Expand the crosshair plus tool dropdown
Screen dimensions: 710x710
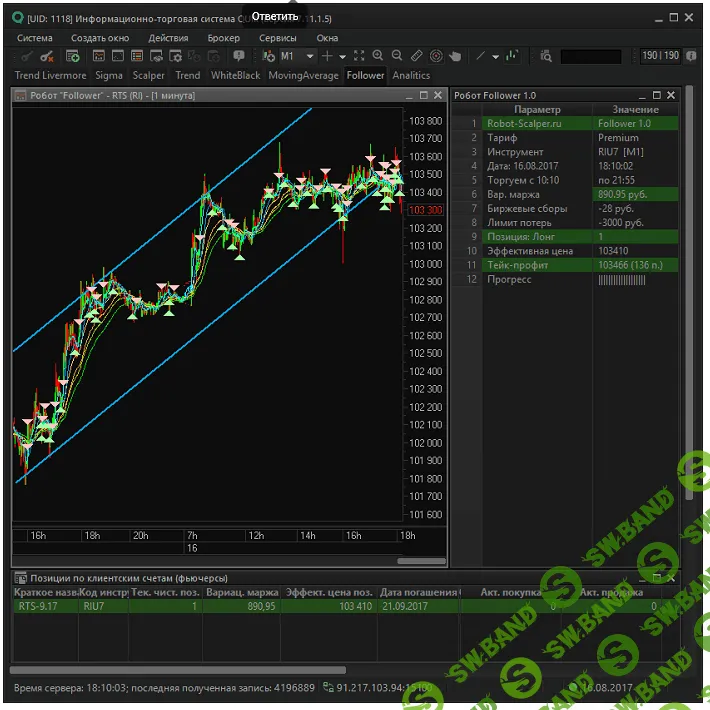pyautogui.click(x=343, y=57)
